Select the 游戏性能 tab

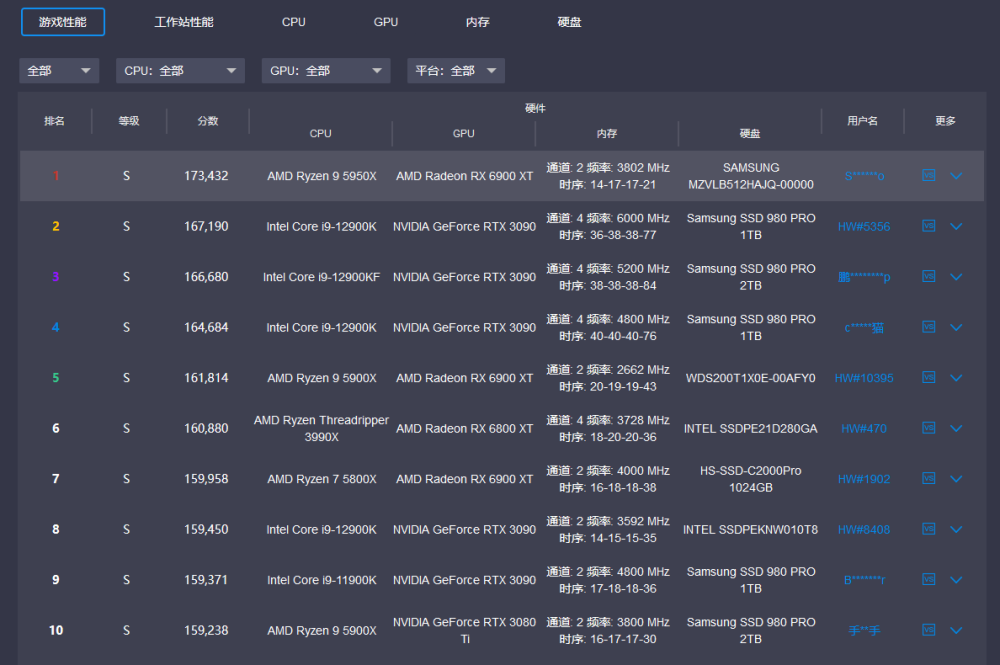pyautogui.click(x=62, y=22)
